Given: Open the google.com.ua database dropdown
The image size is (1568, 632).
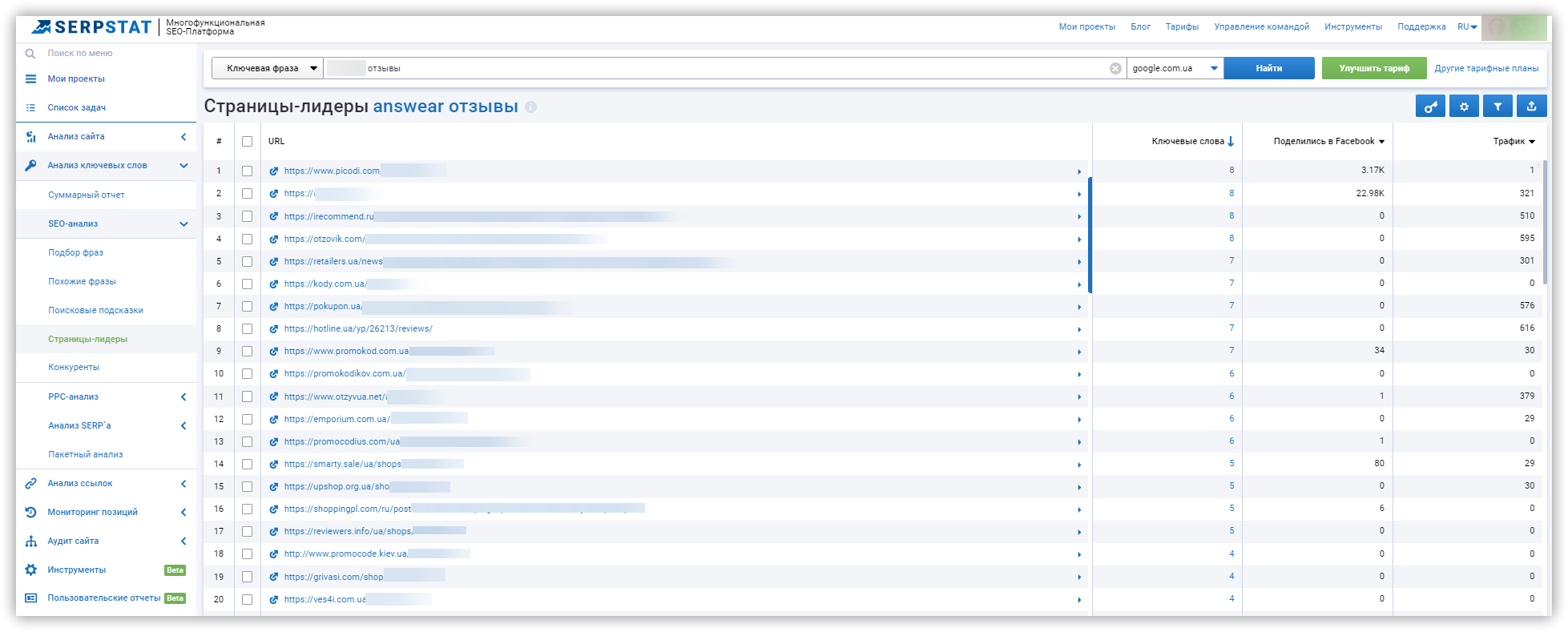Looking at the screenshot, I should pos(1175,69).
